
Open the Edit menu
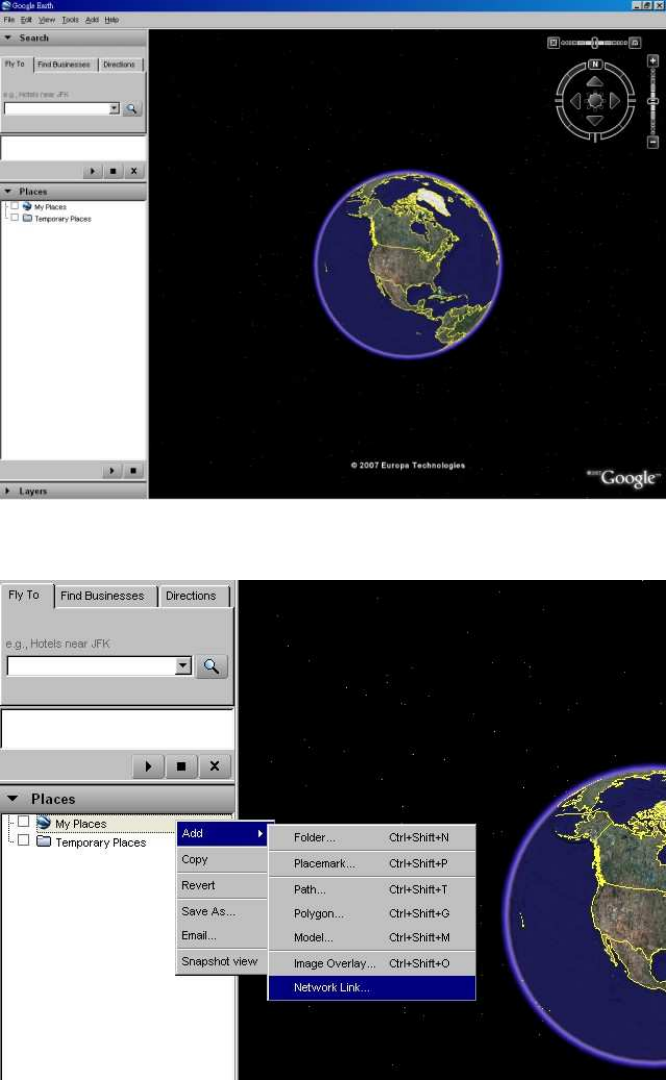(x=26, y=20)
